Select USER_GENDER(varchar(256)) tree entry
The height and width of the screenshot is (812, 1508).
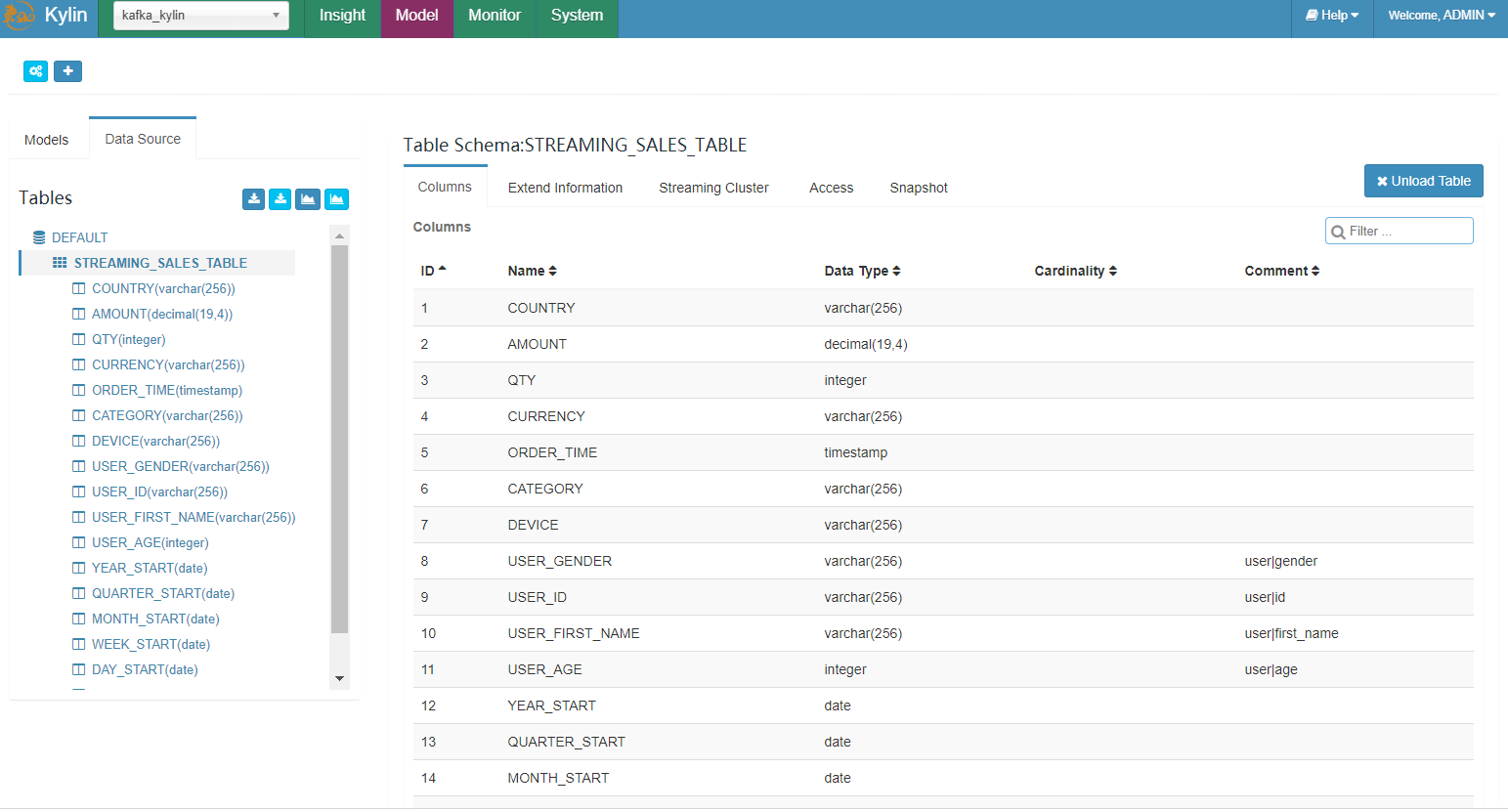point(181,466)
